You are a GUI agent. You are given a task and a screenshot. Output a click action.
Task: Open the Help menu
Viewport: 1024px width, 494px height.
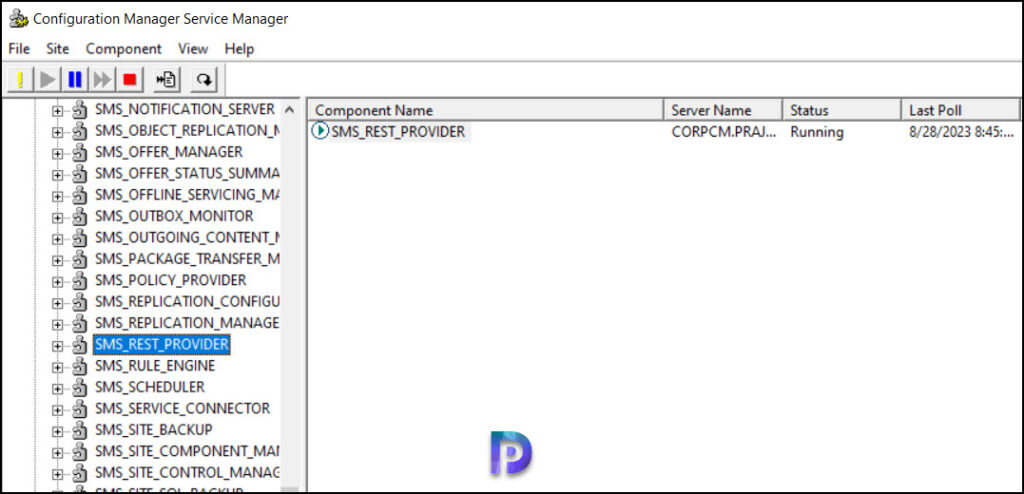(x=239, y=49)
